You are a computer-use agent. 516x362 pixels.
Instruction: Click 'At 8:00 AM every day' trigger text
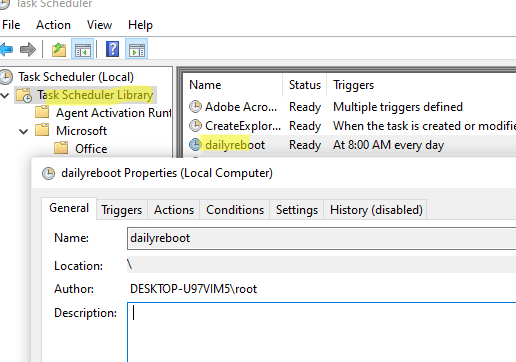pos(388,145)
